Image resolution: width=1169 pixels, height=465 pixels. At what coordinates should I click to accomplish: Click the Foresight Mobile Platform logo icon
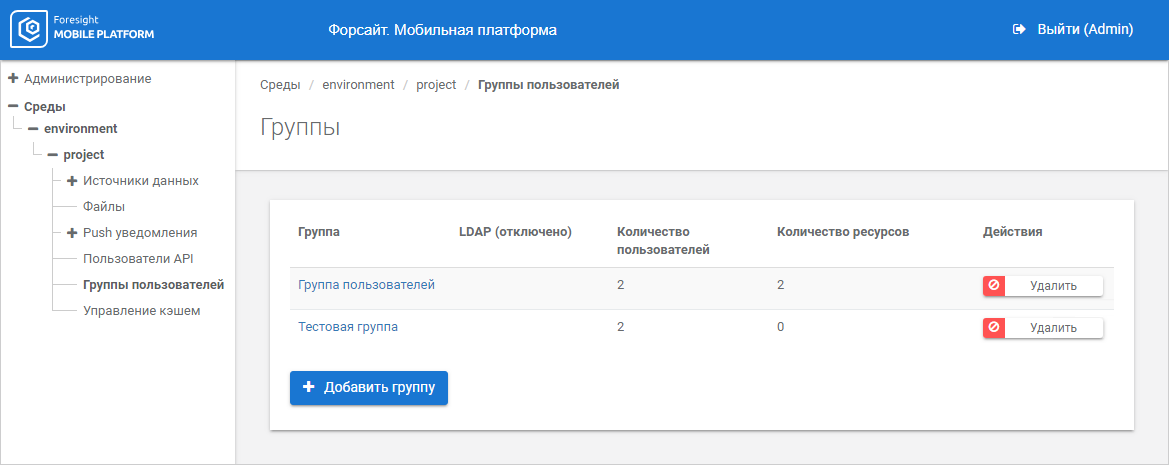point(30,29)
